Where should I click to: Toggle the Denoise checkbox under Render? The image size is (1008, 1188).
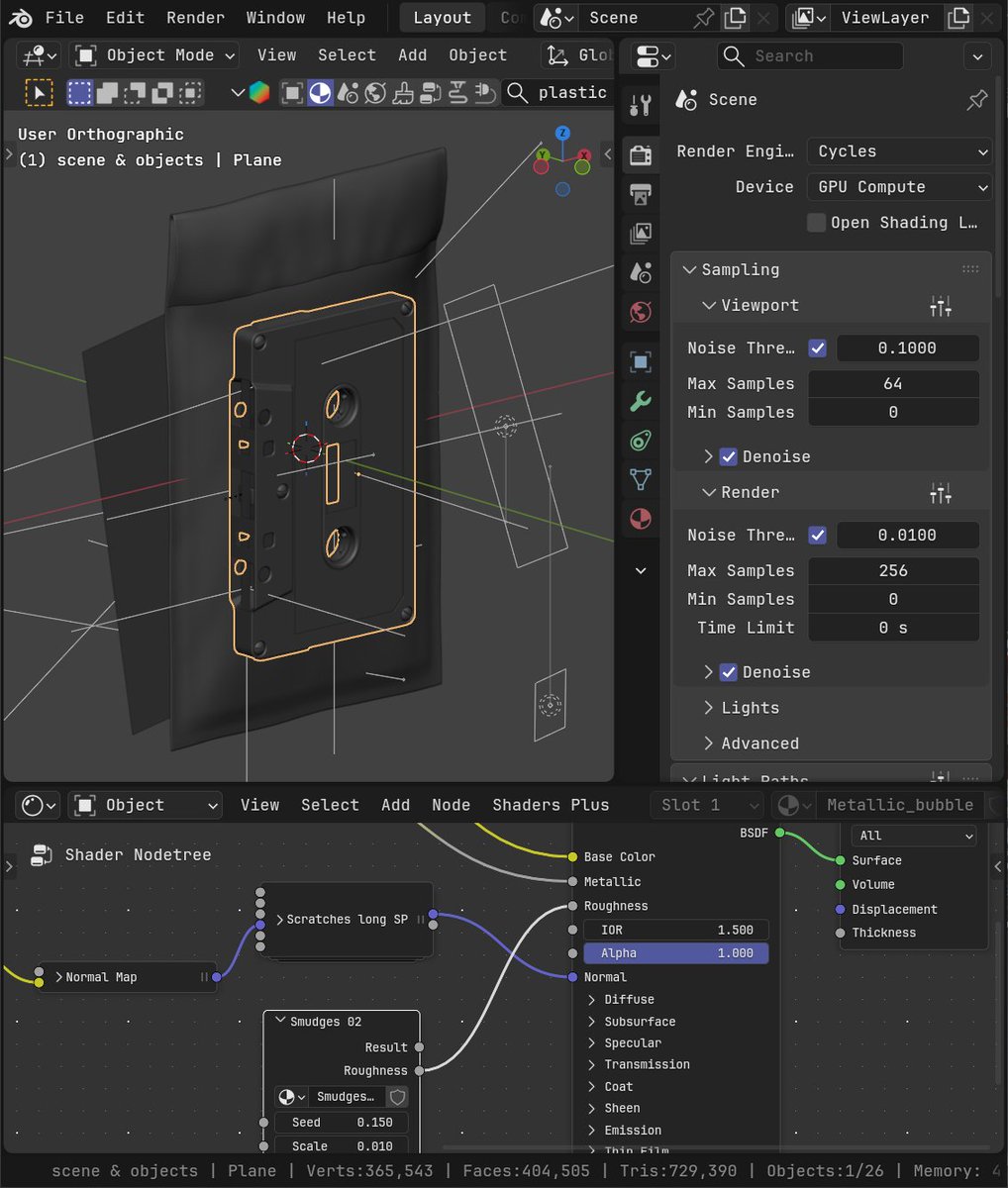730,671
